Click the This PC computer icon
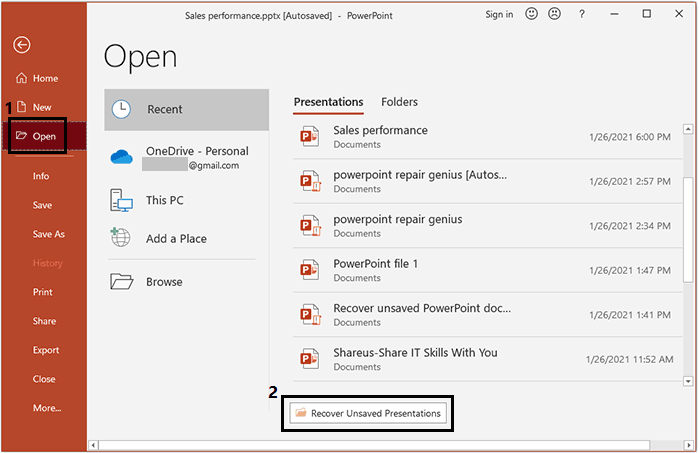The width and height of the screenshot is (700, 453). (x=121, y=200)
